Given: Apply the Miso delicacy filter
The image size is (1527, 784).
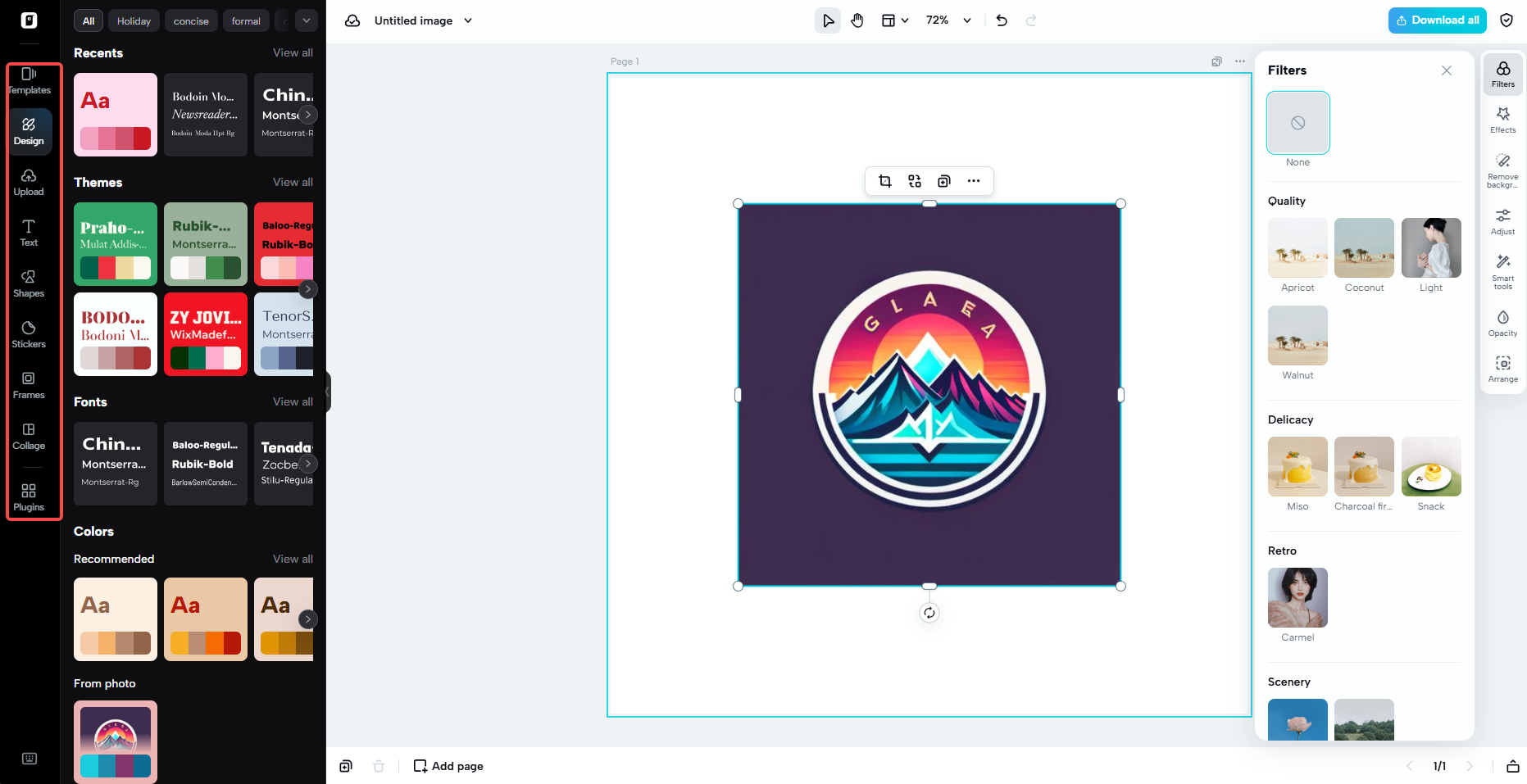Looking at the screenshot, I should coord(1298,467).
